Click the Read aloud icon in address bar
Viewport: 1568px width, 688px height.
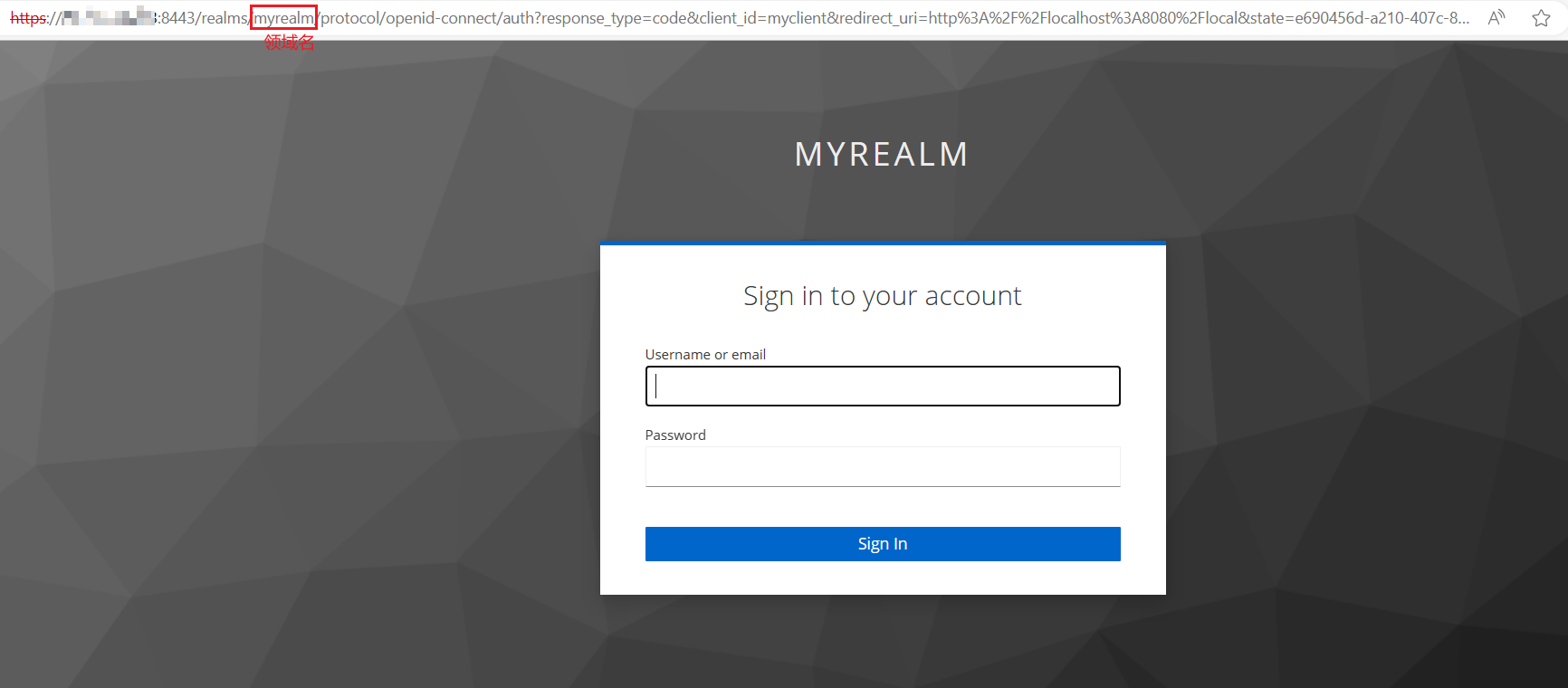1496,17
